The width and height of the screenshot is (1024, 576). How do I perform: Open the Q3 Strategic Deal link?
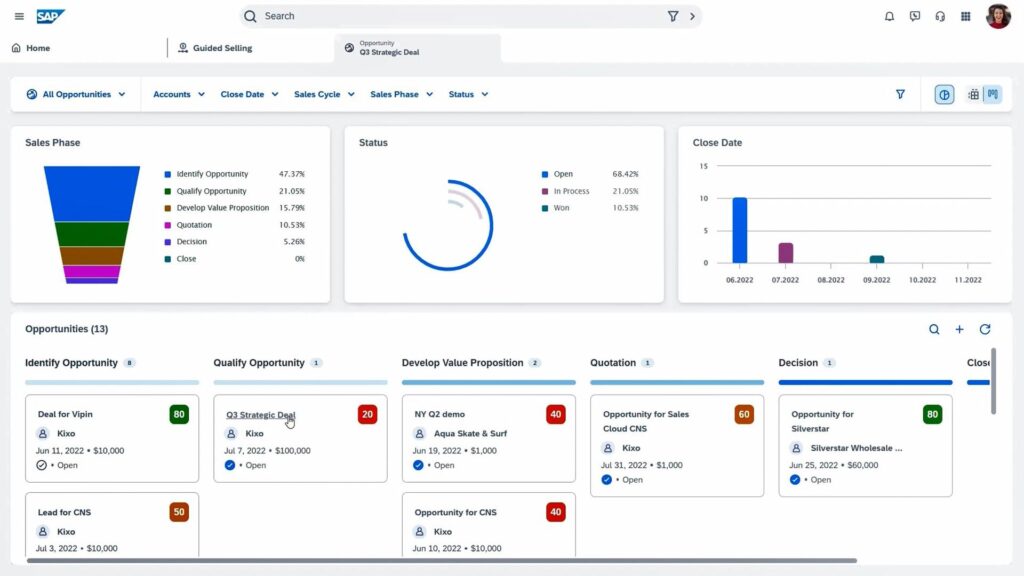tap(258, 414)
